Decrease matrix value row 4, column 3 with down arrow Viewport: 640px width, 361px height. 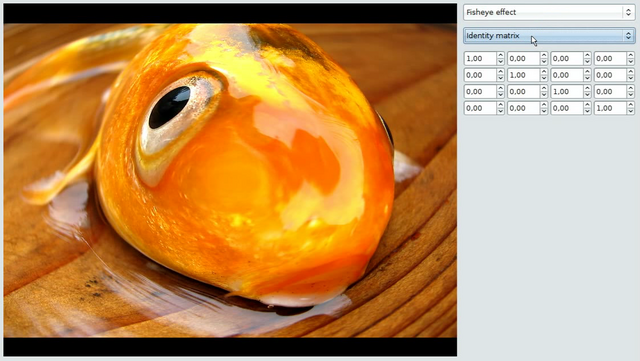[587, 111]
